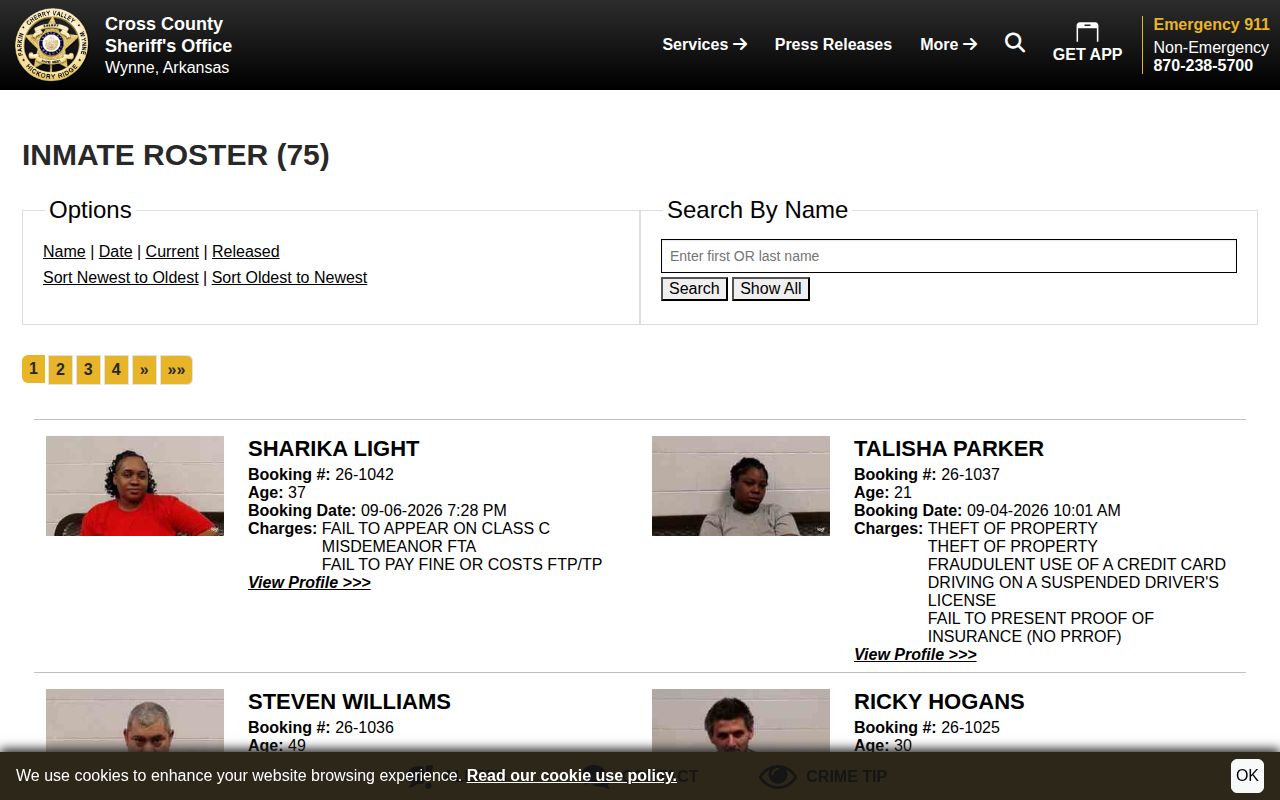This screenshot has height=800, width=1280.
Task: Go to roster page 4
Action: pos(116,370)
